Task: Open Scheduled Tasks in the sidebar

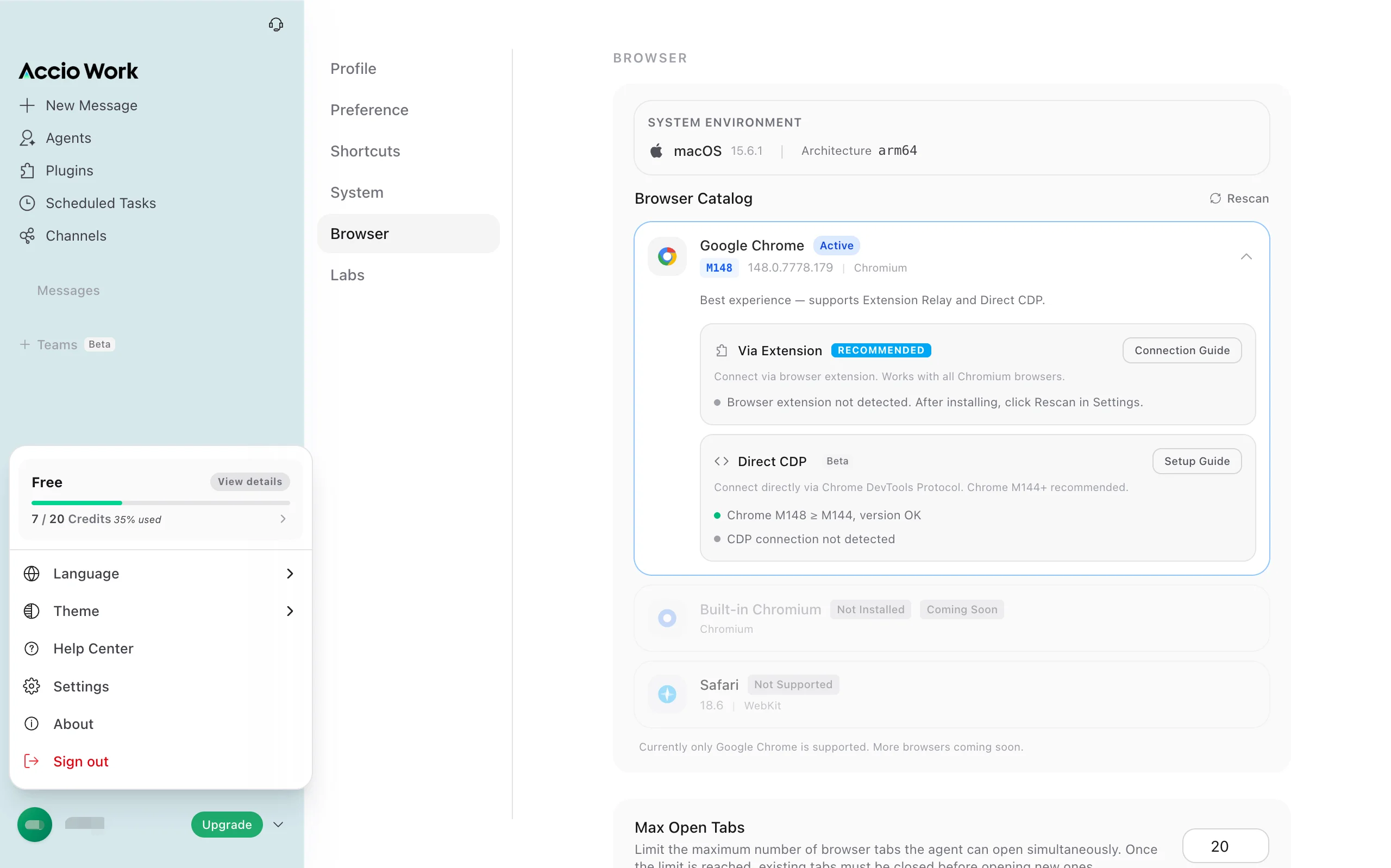Action: click(x=101, y=203)
